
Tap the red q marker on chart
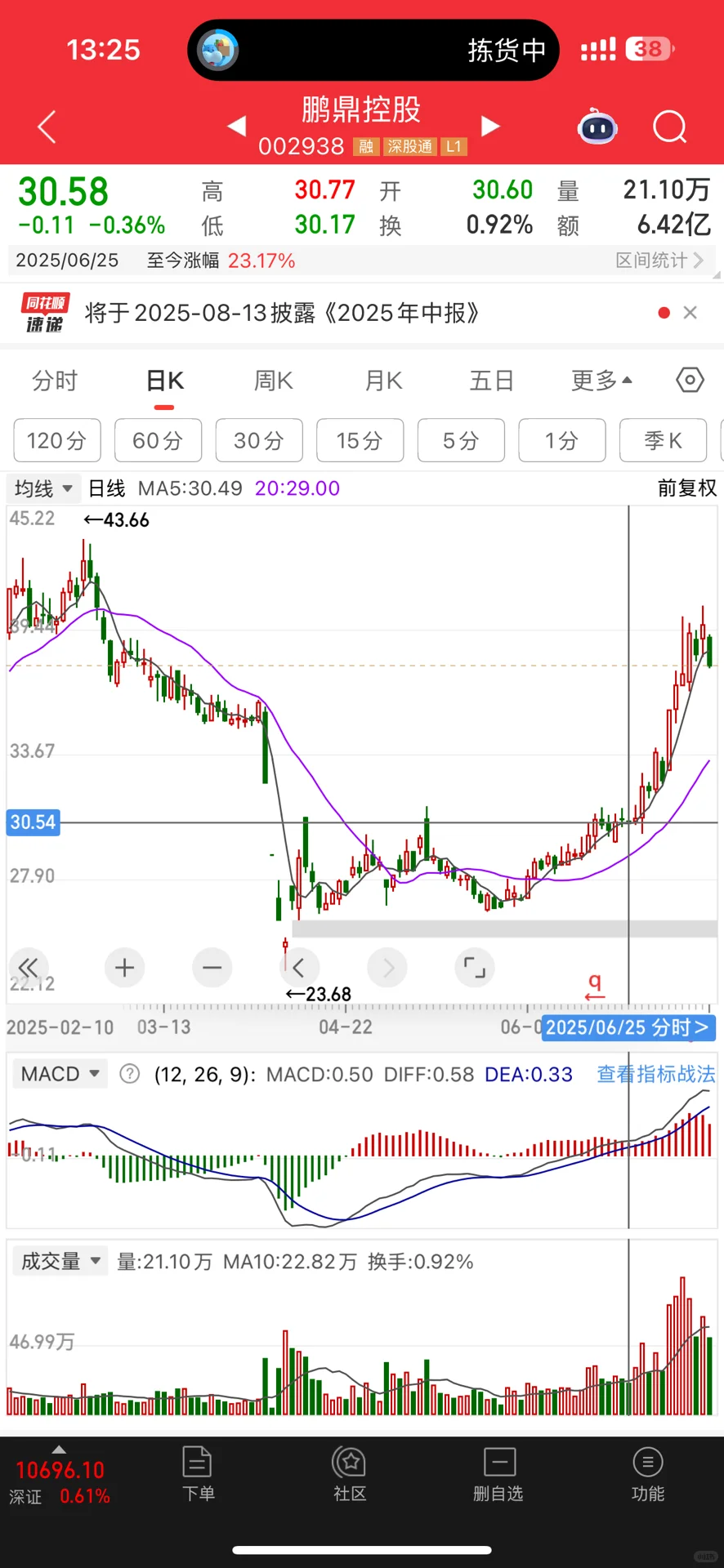[x=596, y=986]
